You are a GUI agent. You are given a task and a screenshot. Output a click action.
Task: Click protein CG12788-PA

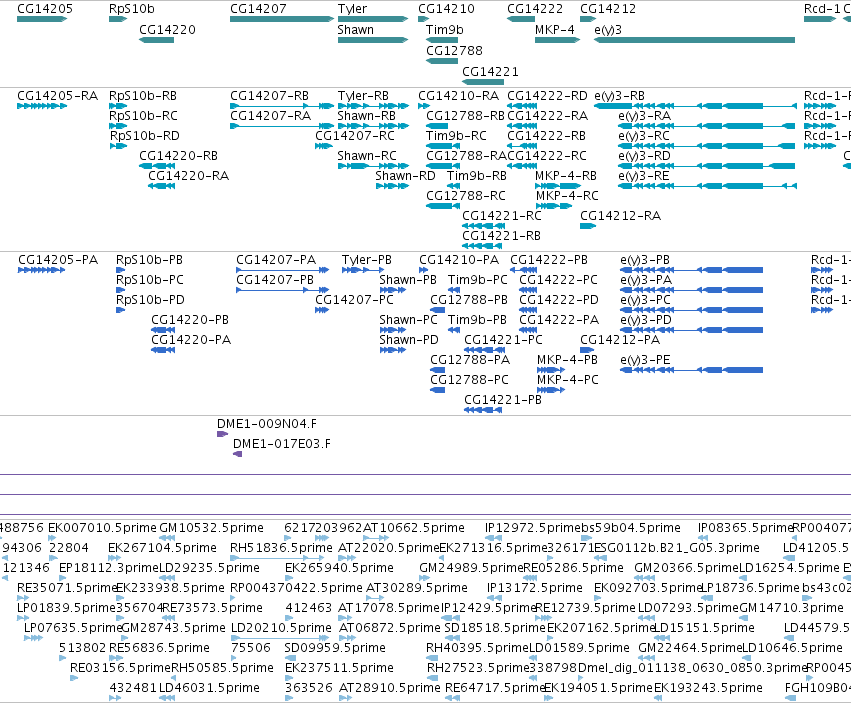[x=470, y=360]
